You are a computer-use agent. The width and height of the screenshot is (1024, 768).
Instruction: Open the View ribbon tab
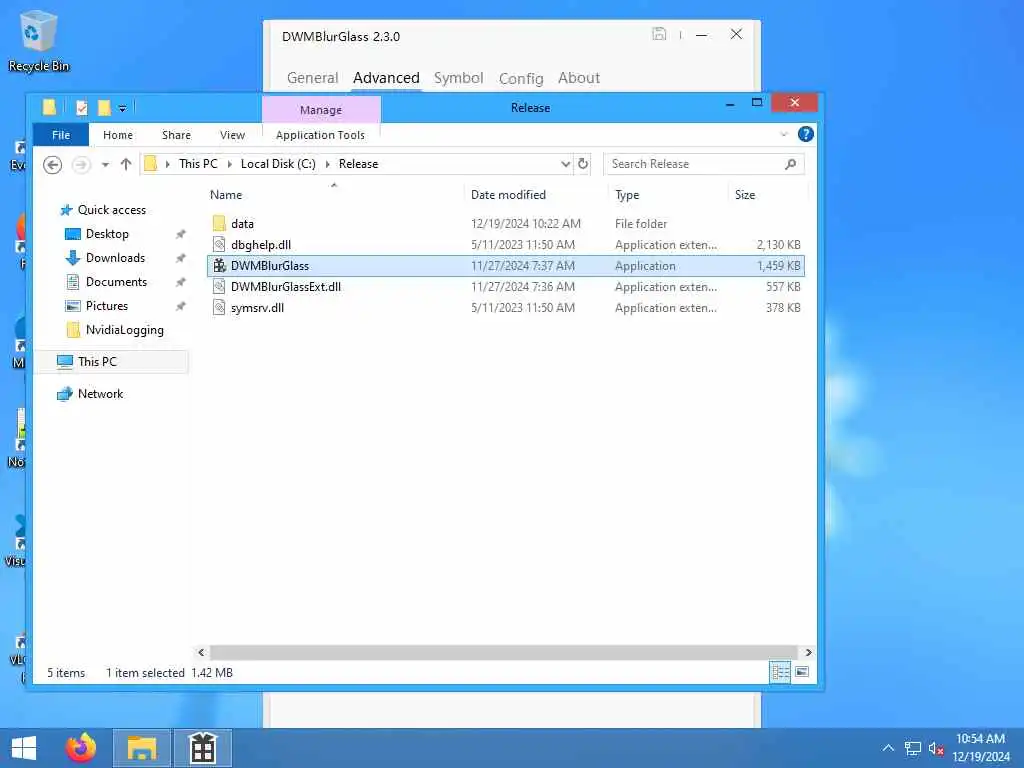[x=232, y=135]
